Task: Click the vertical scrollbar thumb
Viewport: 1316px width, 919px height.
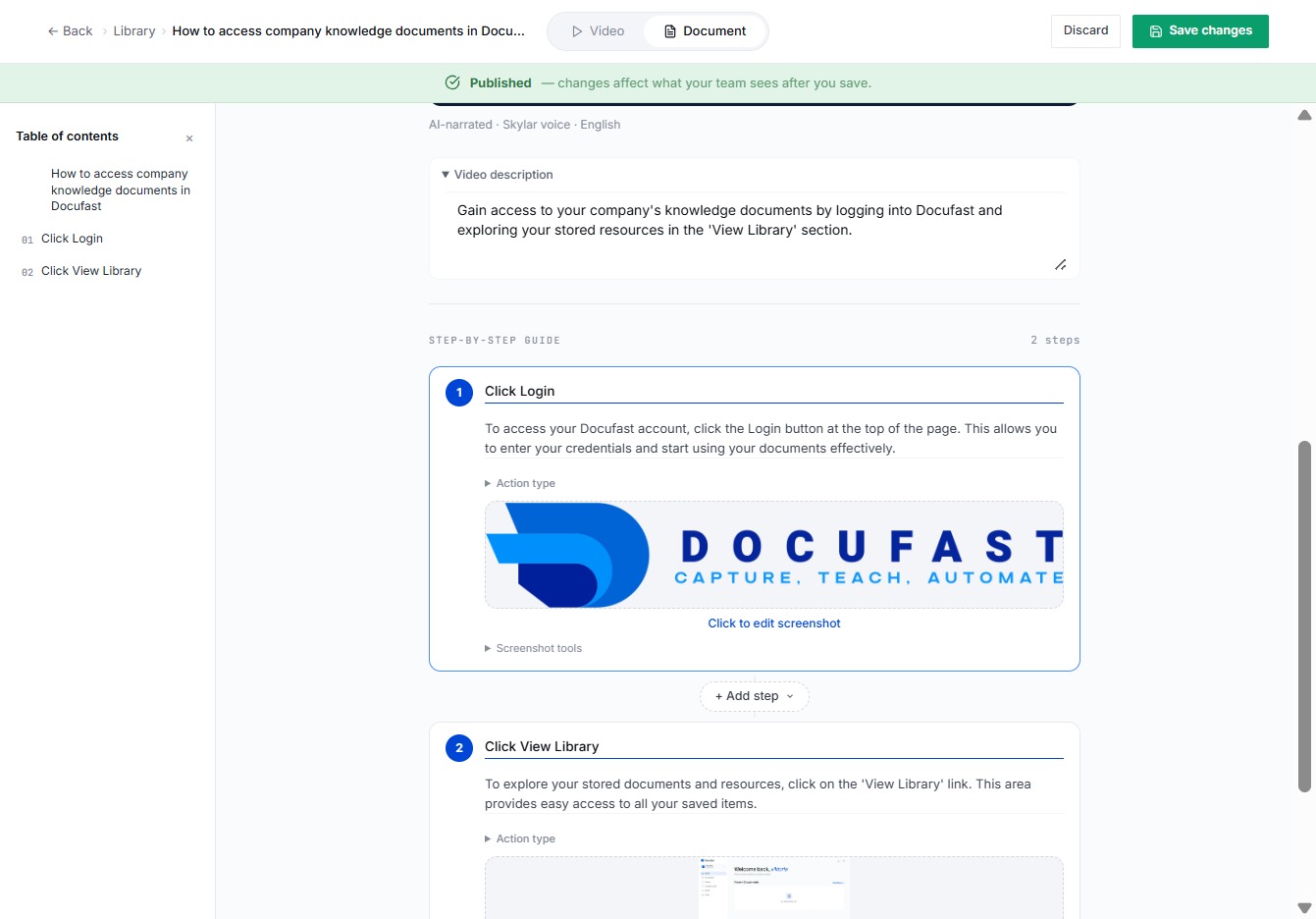Action: click(1304, 616)
